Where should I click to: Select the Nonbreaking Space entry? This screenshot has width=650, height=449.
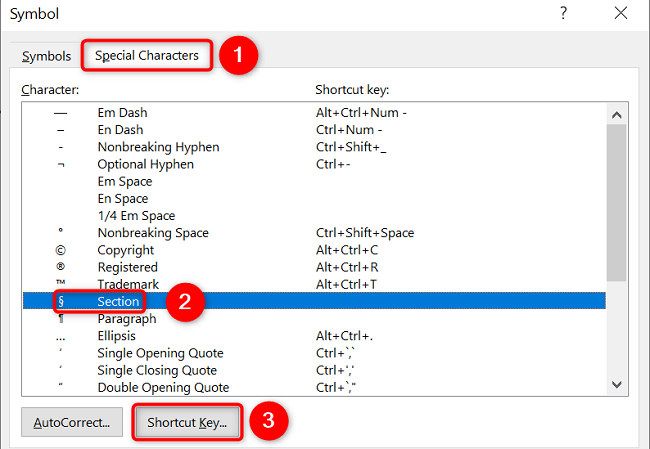153,233
